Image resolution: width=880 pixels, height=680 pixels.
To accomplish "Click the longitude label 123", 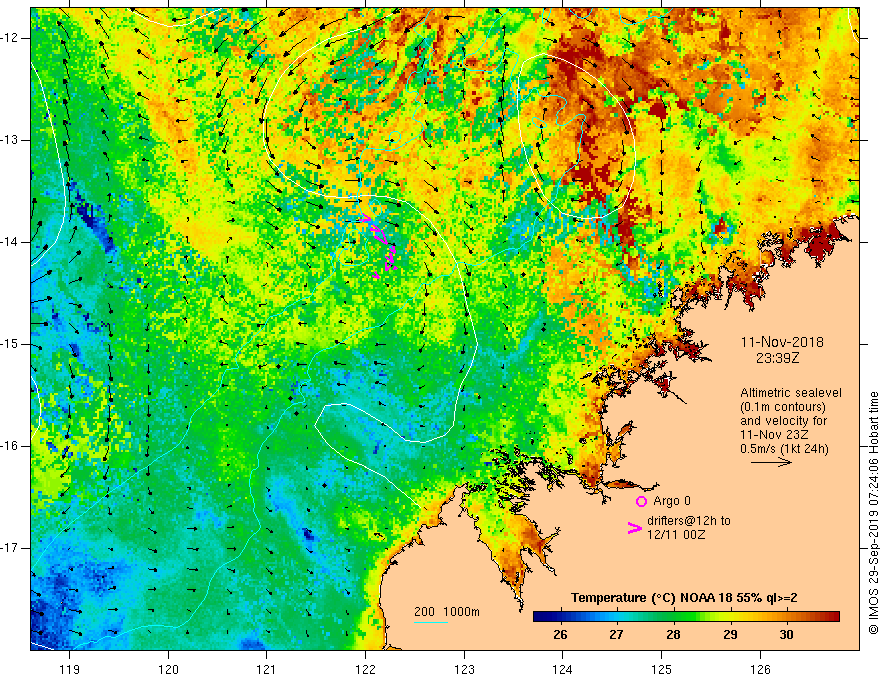I will tap(464, 669).
